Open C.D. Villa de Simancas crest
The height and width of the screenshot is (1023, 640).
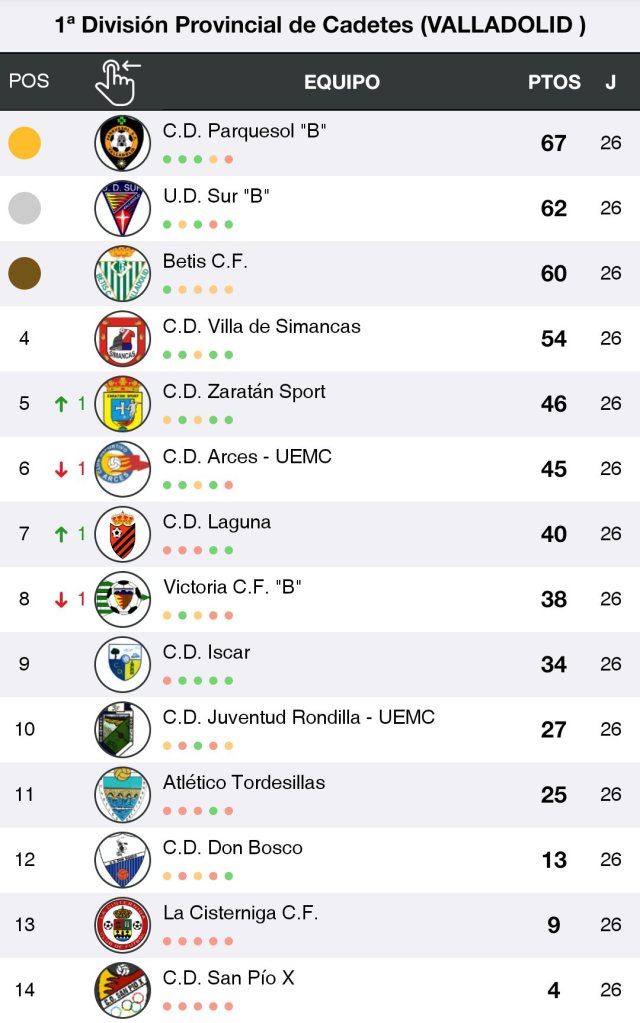[x=122, y=338]
